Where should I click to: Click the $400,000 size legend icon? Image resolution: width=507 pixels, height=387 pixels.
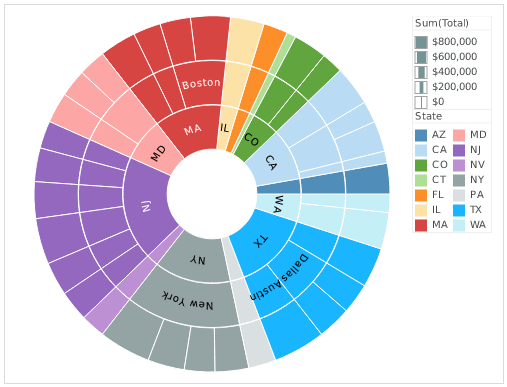click(x=421, y=72)
